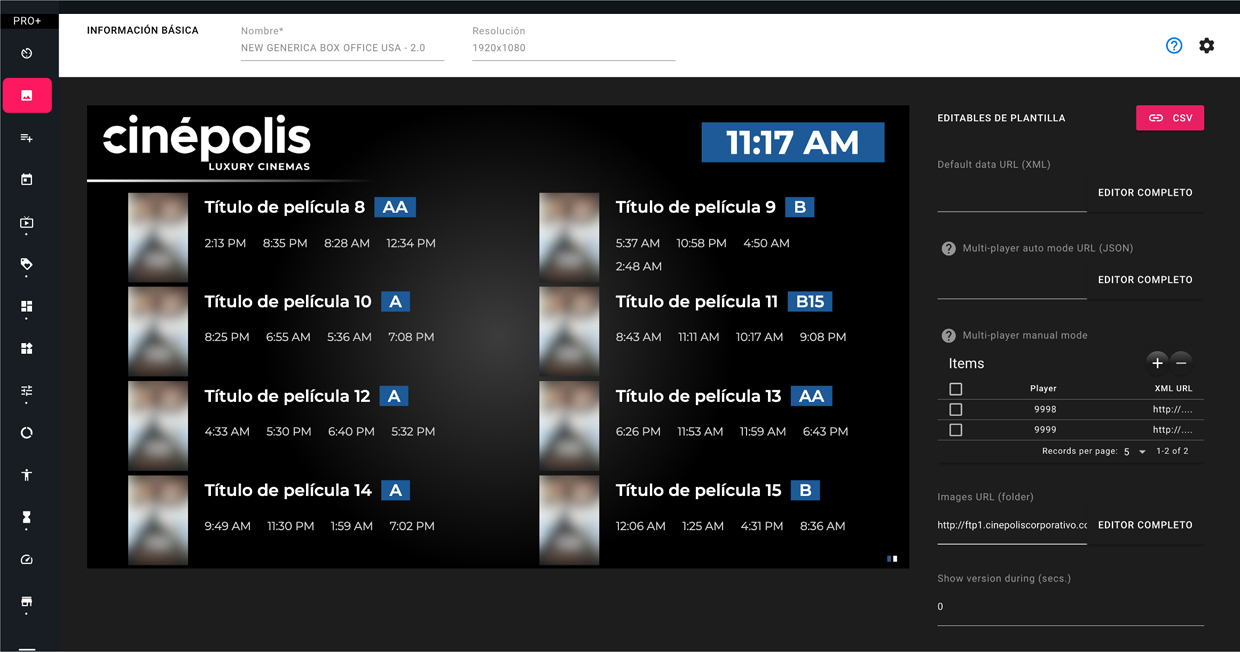The height and width of the screenshot is (652, 1240).
Task: Open the calendar icon in sidebar
Action: pos(27,180)
